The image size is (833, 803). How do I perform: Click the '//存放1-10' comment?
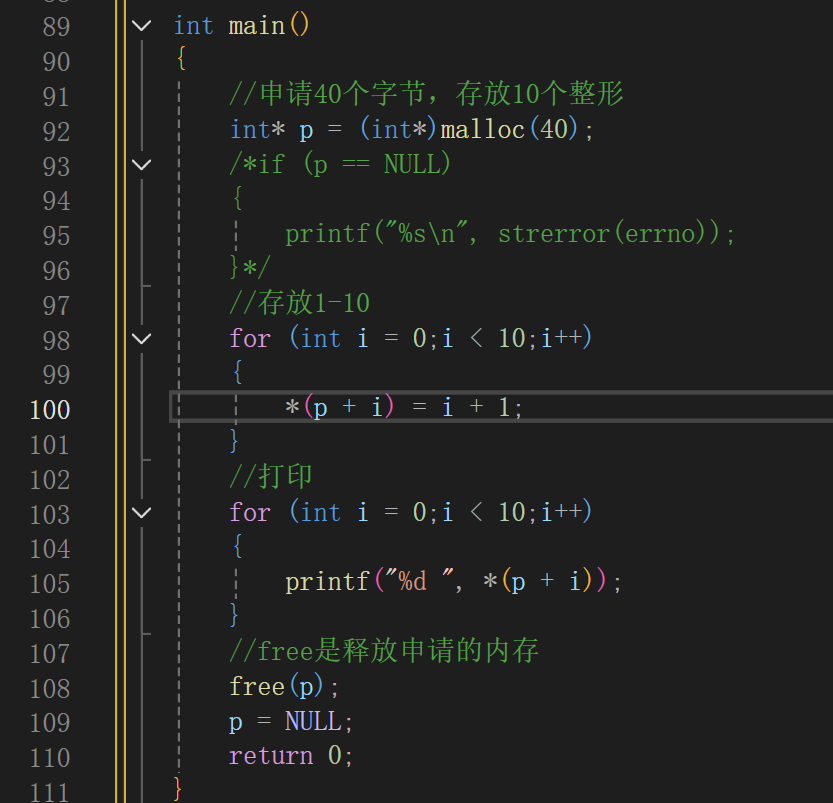pyautogui.click(x=300, y=303)
